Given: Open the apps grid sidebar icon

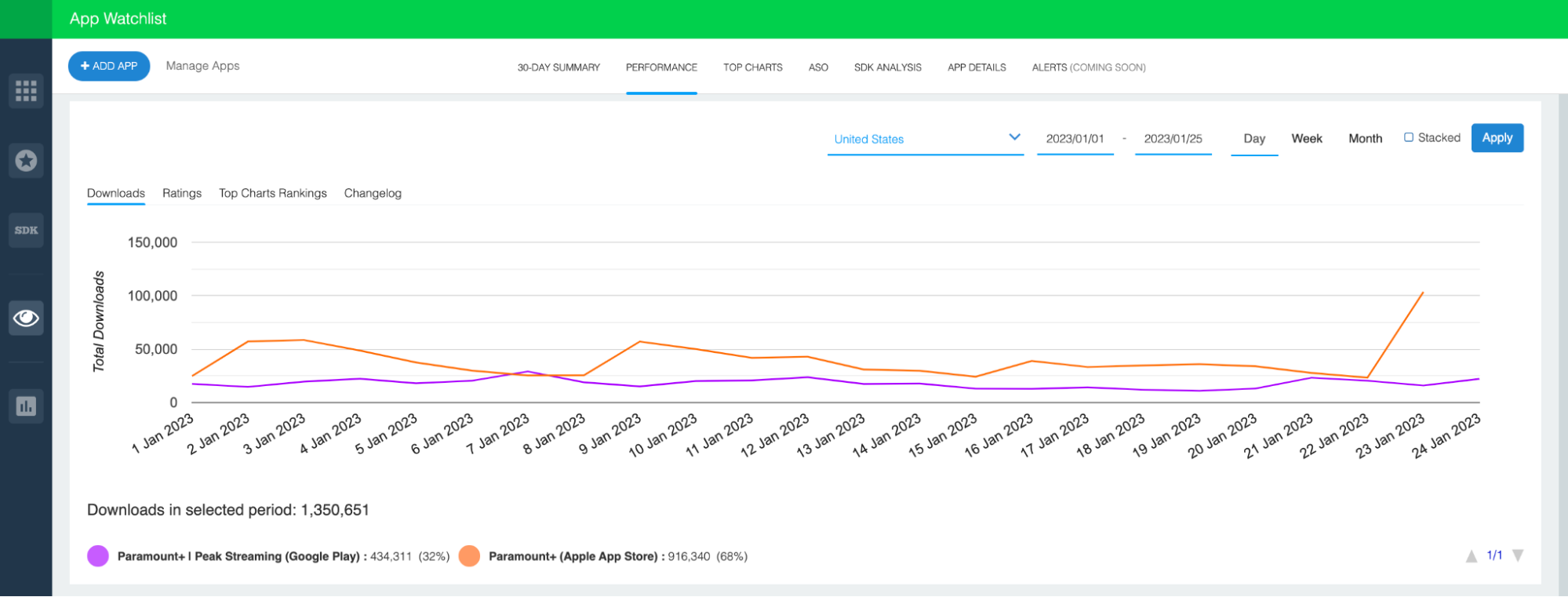Looking at the screenshot, I should click(x=26, y=91).
